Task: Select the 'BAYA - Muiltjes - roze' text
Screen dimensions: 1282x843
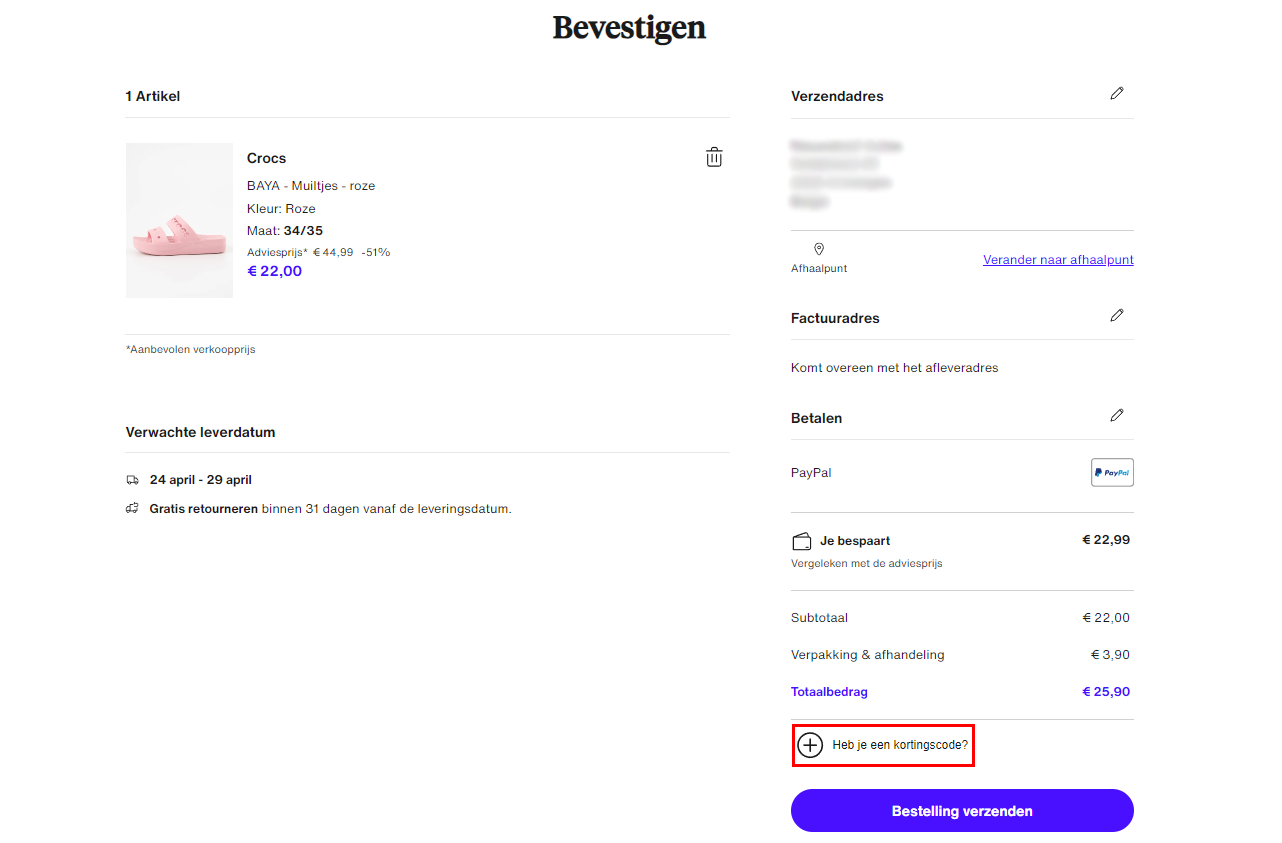Action: click(x=311, y=186)
